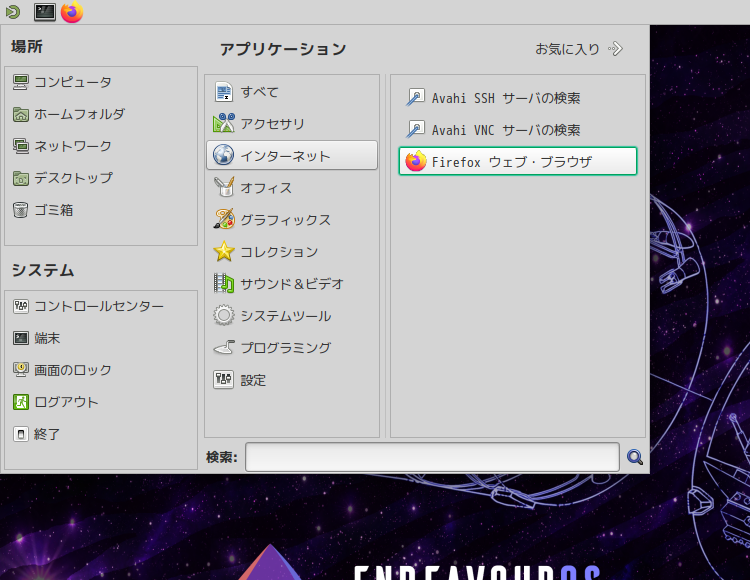Open コンピュータ via its text label
Image resolution: width=750 pixels, height=580 pixels.
[73, 82]
